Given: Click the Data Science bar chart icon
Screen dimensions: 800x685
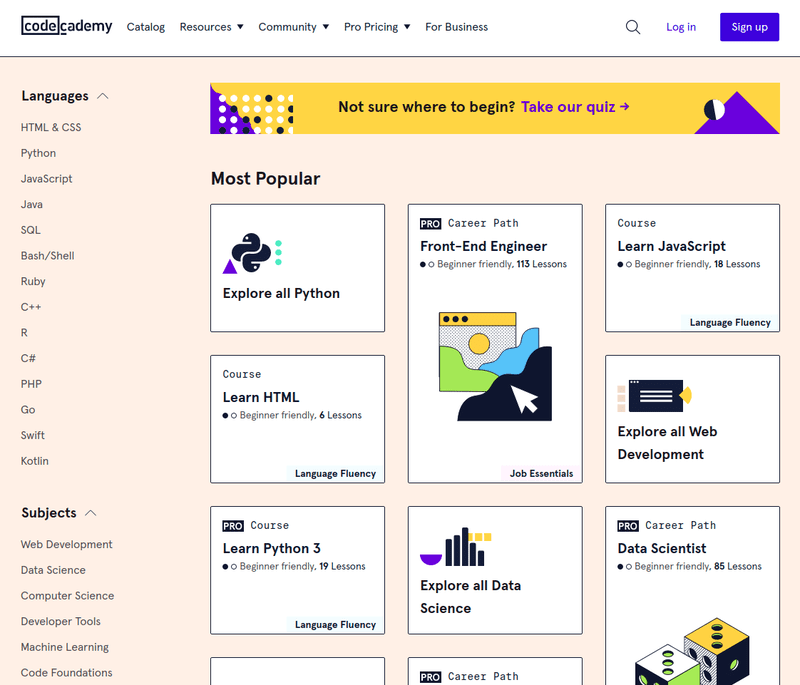Looking at the screenshot, I should [x=456, y=547].
